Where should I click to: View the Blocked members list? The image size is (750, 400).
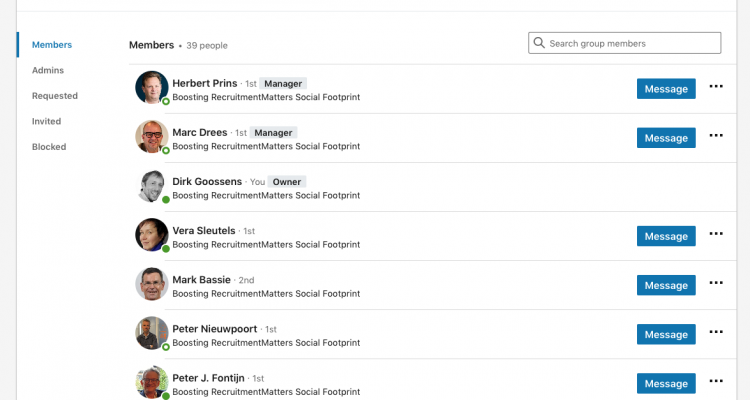click(49, 147)
